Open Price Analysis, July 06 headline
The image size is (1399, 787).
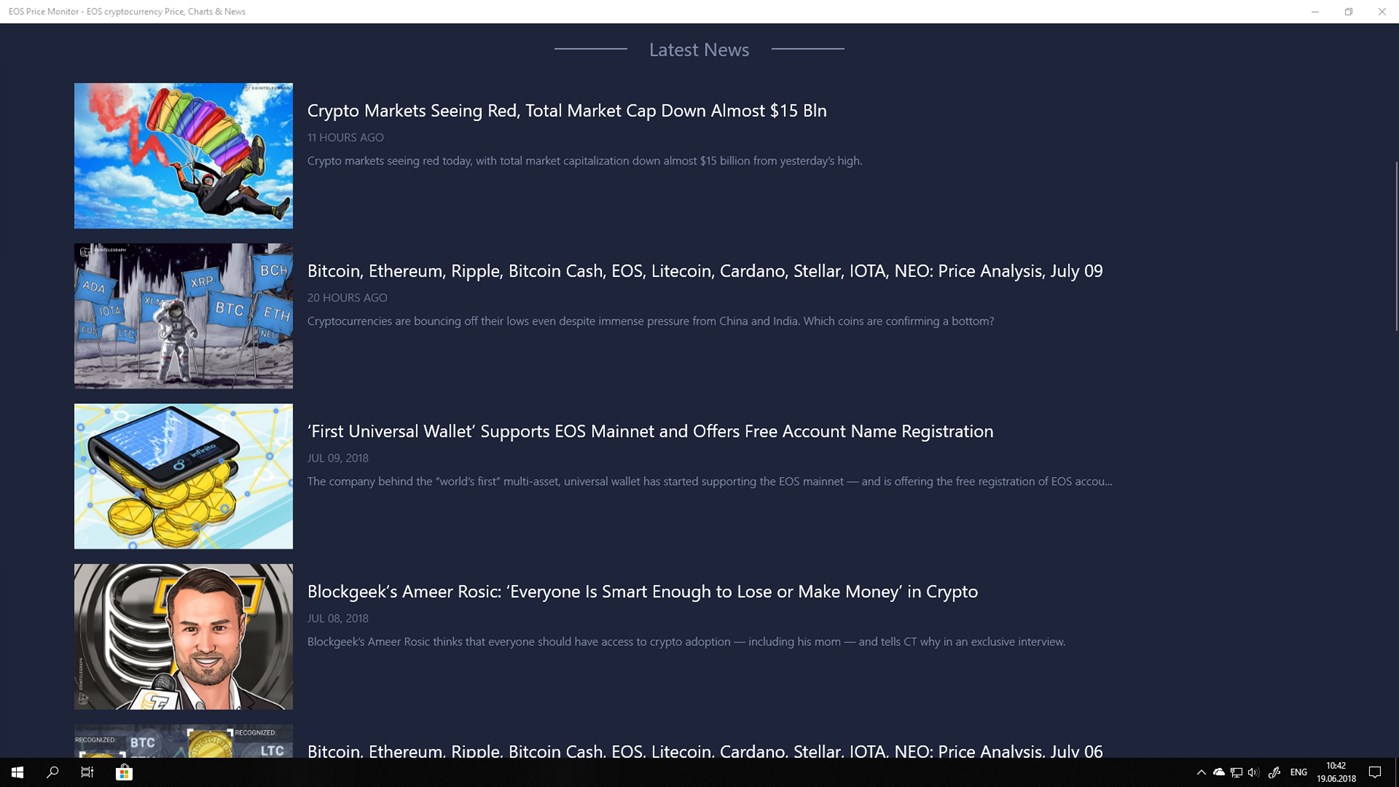pos(705,750)
